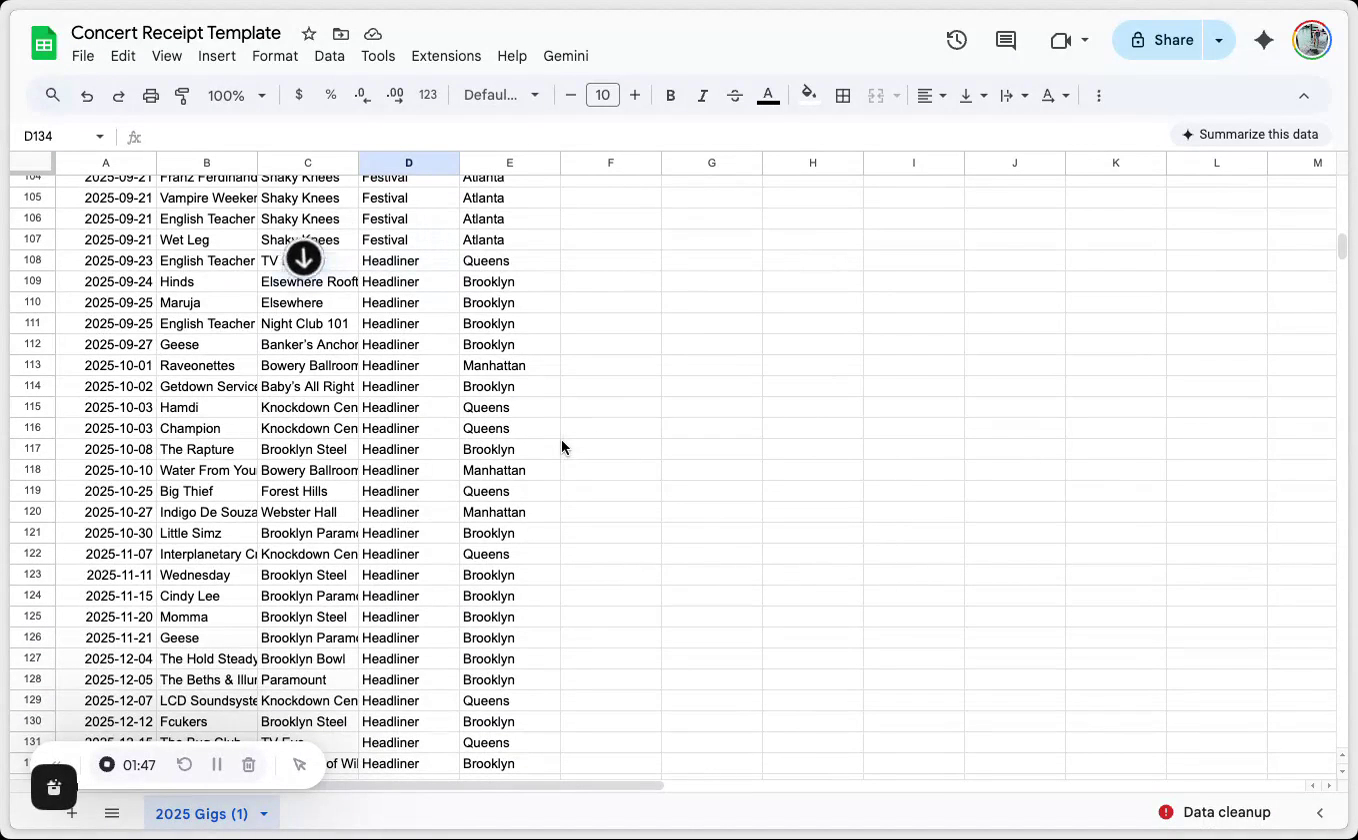Open version history clock icon
1358x840 pixels.
957,40
